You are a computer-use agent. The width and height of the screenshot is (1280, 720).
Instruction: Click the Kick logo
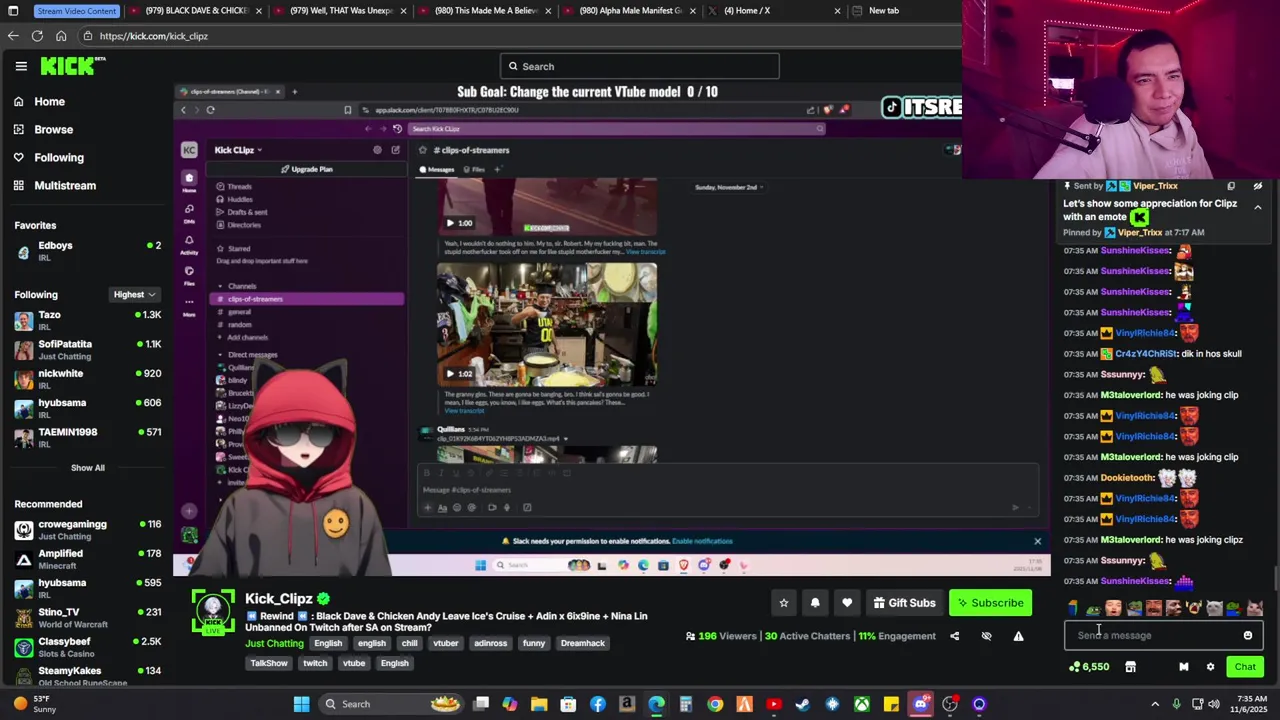(72, 66)
